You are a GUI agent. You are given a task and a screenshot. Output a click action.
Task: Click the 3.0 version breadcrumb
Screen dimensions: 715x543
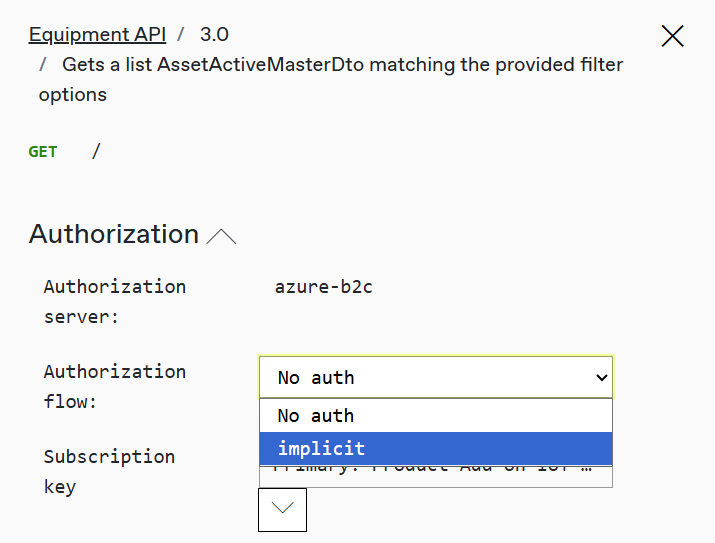tap(214, 34)
